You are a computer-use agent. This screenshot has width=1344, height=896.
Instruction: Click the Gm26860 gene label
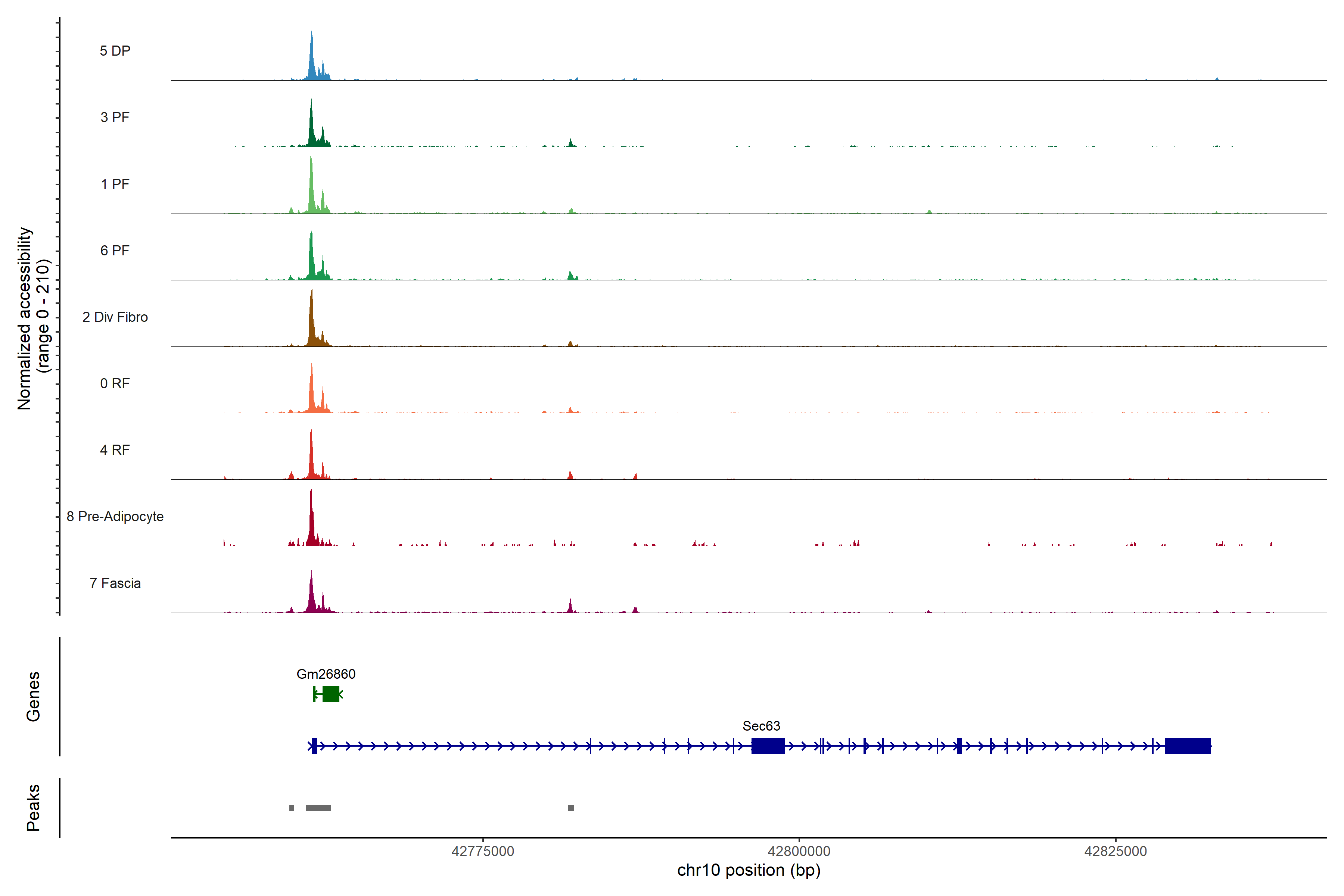coord(326,674)
